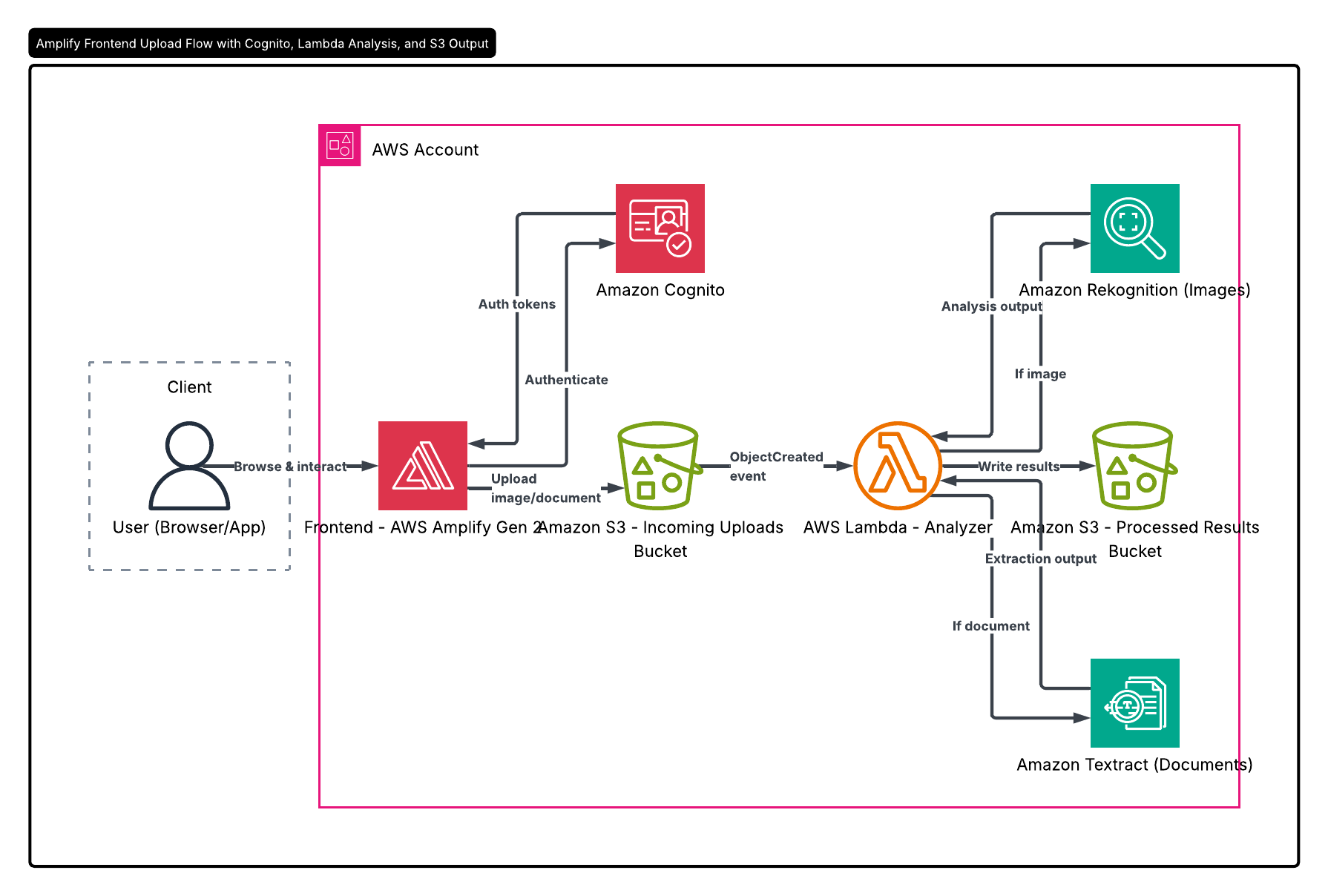Click the 'AWS Lambda - Analyzer' caption
The height and width of the screenshot is (896, 1328).
[x=898, y=527]
